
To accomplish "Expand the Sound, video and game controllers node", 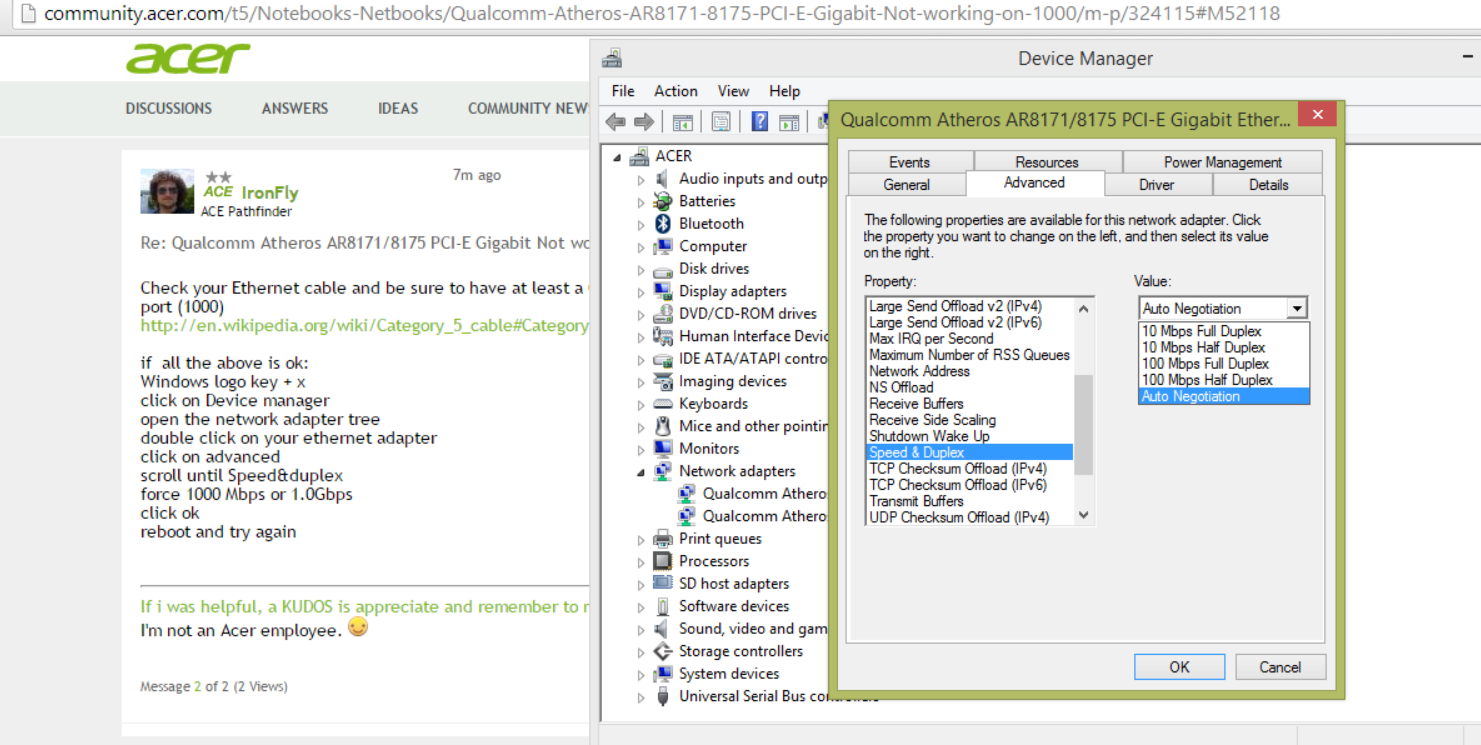I will coord(641,629).
